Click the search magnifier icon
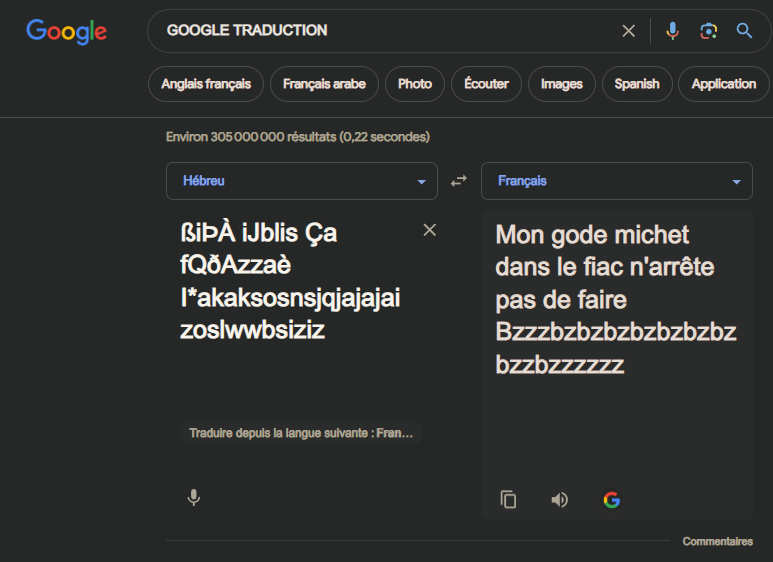This screenshot has height=562, width=773. point(744,31)
